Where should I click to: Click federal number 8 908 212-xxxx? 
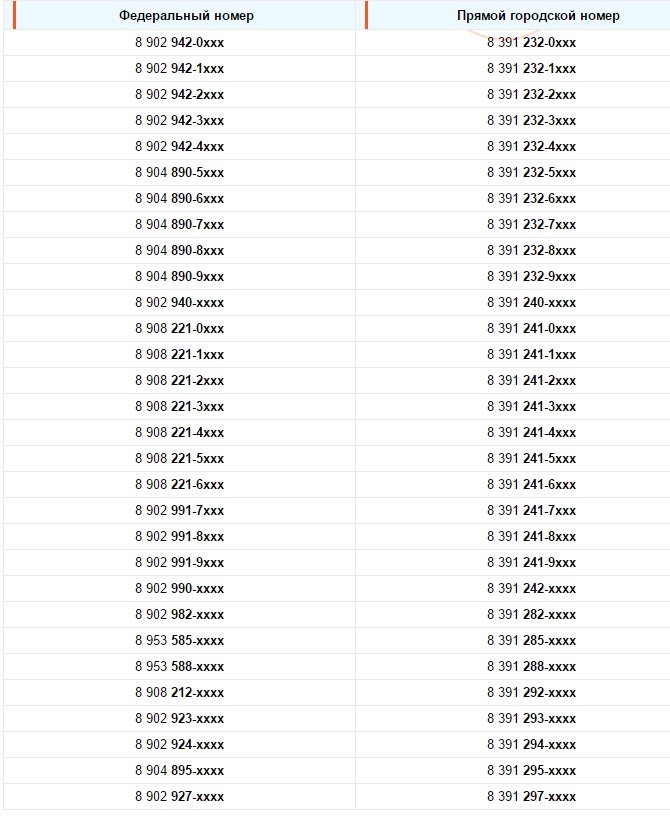click(180, 693)
